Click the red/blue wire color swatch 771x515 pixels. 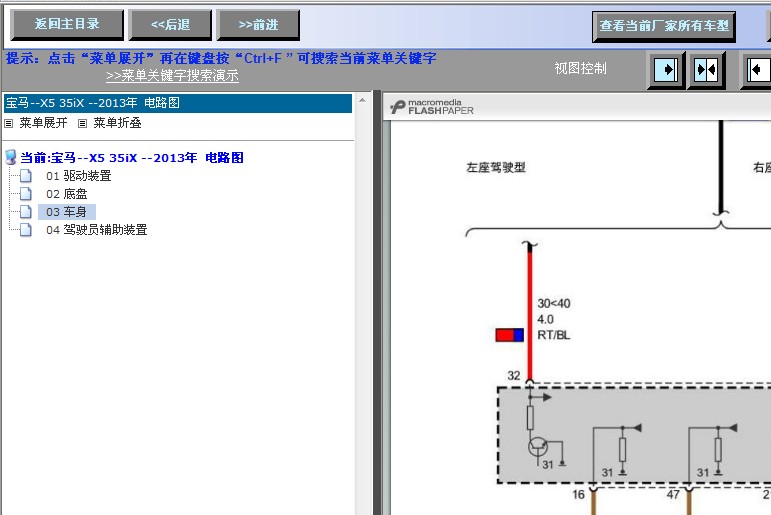click(509, 335)
